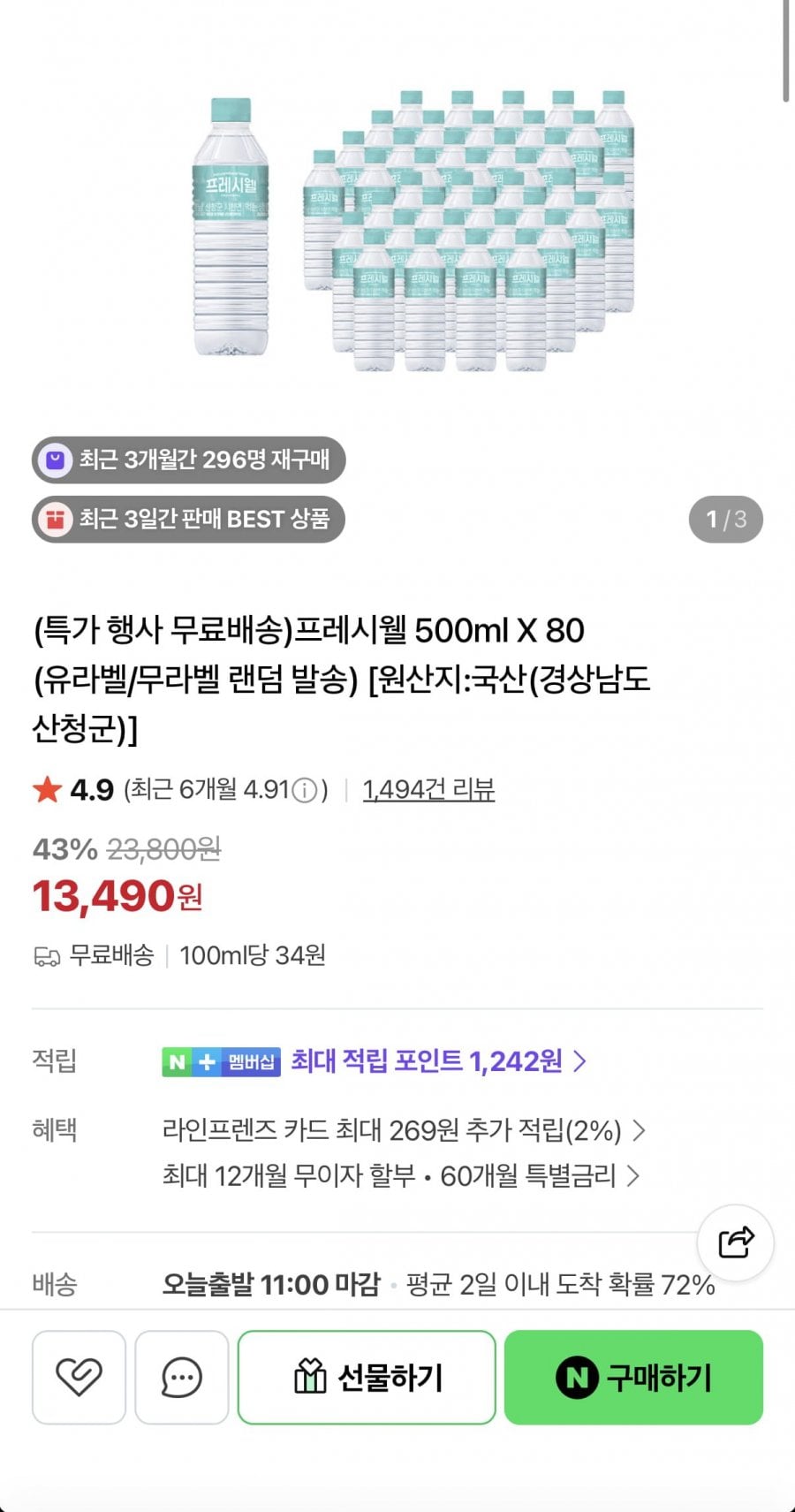
Task: Tap the share icon button
Action: click(736, 1242)
